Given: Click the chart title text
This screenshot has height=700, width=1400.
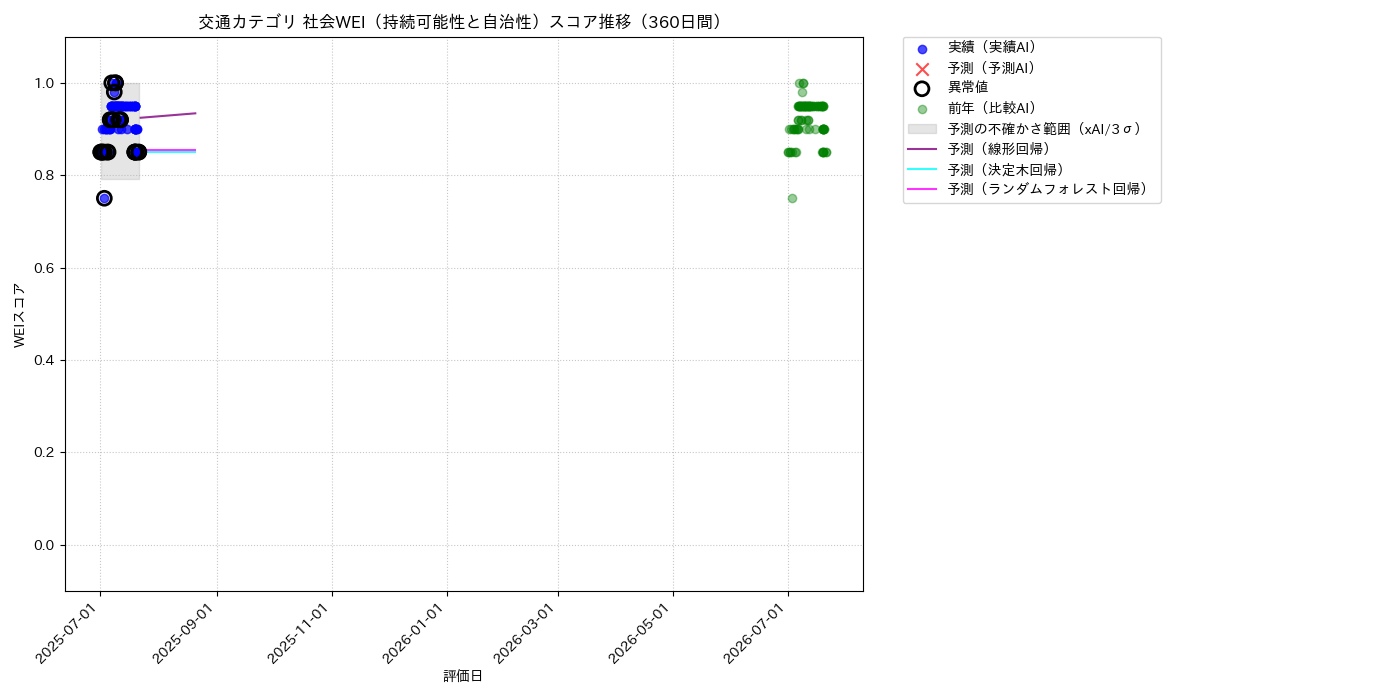Looking at the screenshot, I should point(463,22).
